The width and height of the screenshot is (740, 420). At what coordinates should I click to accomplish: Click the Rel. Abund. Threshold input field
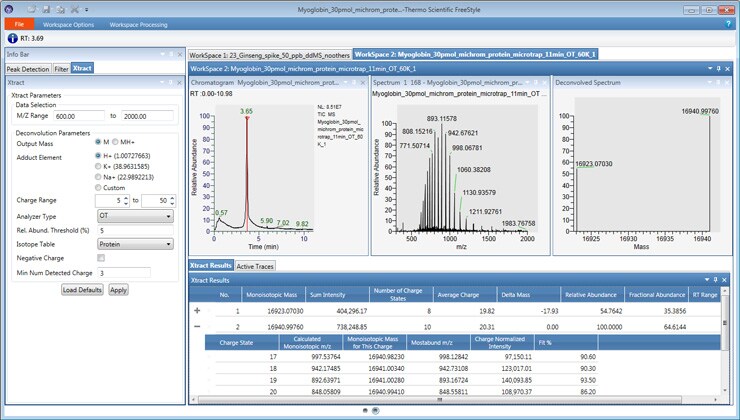[x=135, y=229]
